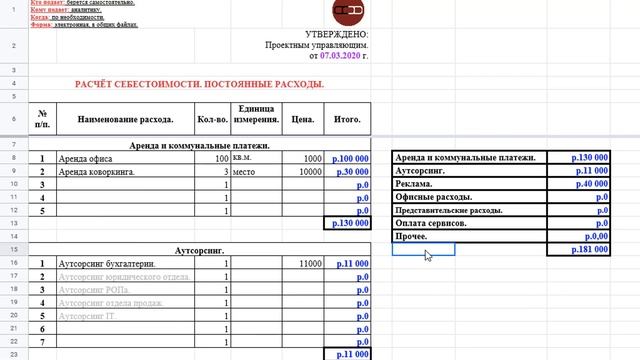
Task: Select 'Аутсорсинг IT.' cell
Action: pos(125,316)
